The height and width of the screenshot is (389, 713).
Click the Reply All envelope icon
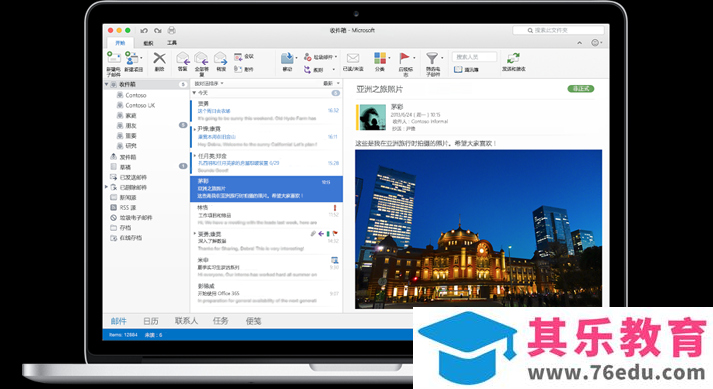(x=201, y=58)
